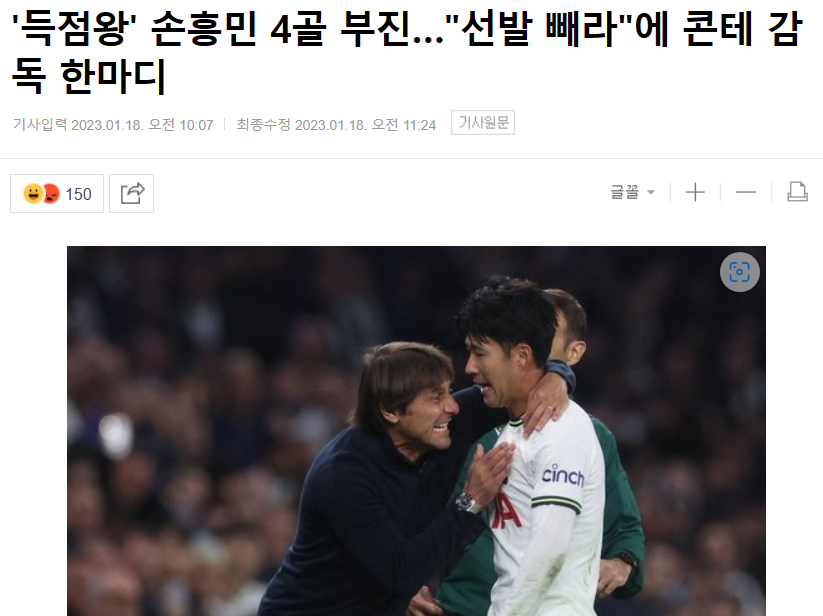Click the 콘테 감독 한마디 headline second line
This screenshot has height=616, width=823.
(x=89, y=76)
